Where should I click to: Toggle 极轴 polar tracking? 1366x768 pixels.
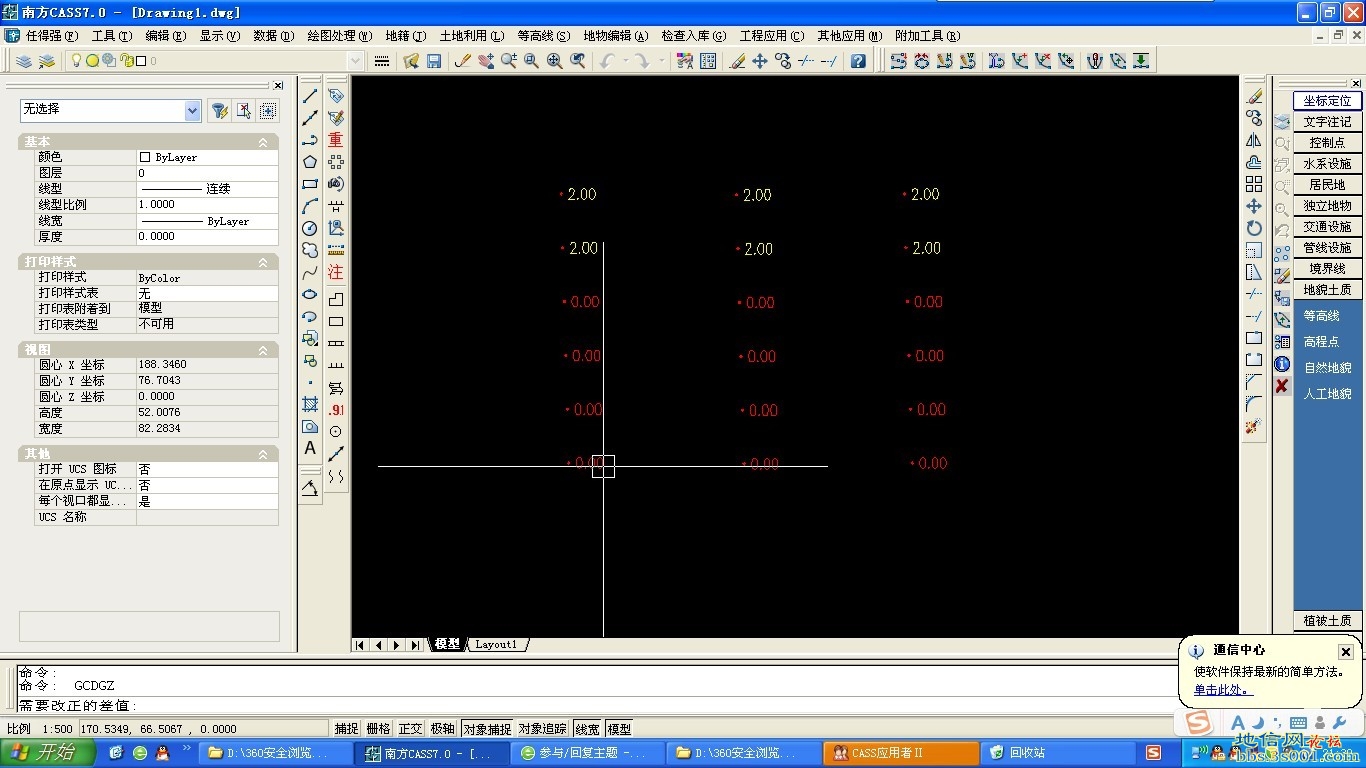click(x=442, y=729)
